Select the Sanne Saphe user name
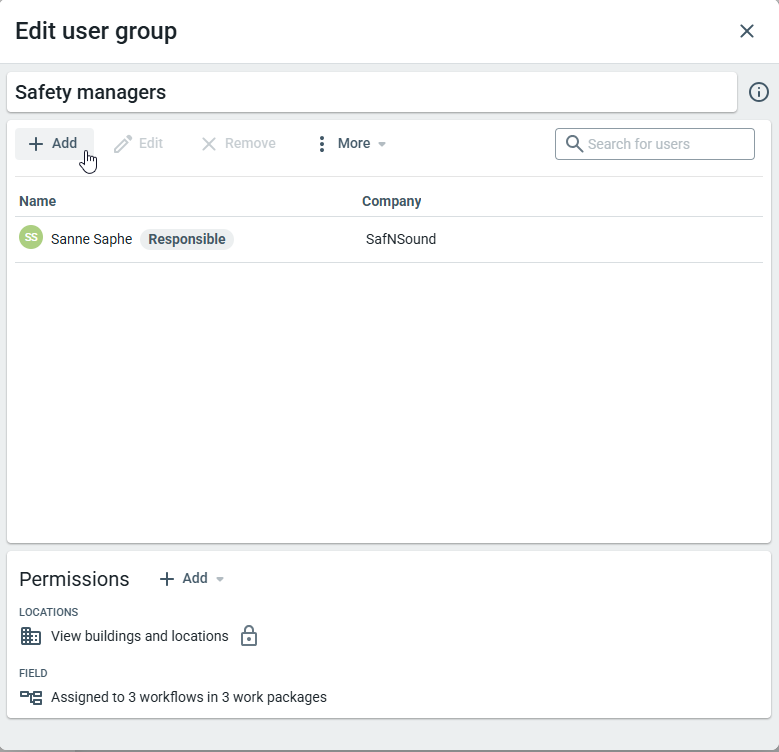Screen dimensions: 779x752 [91, 240]
